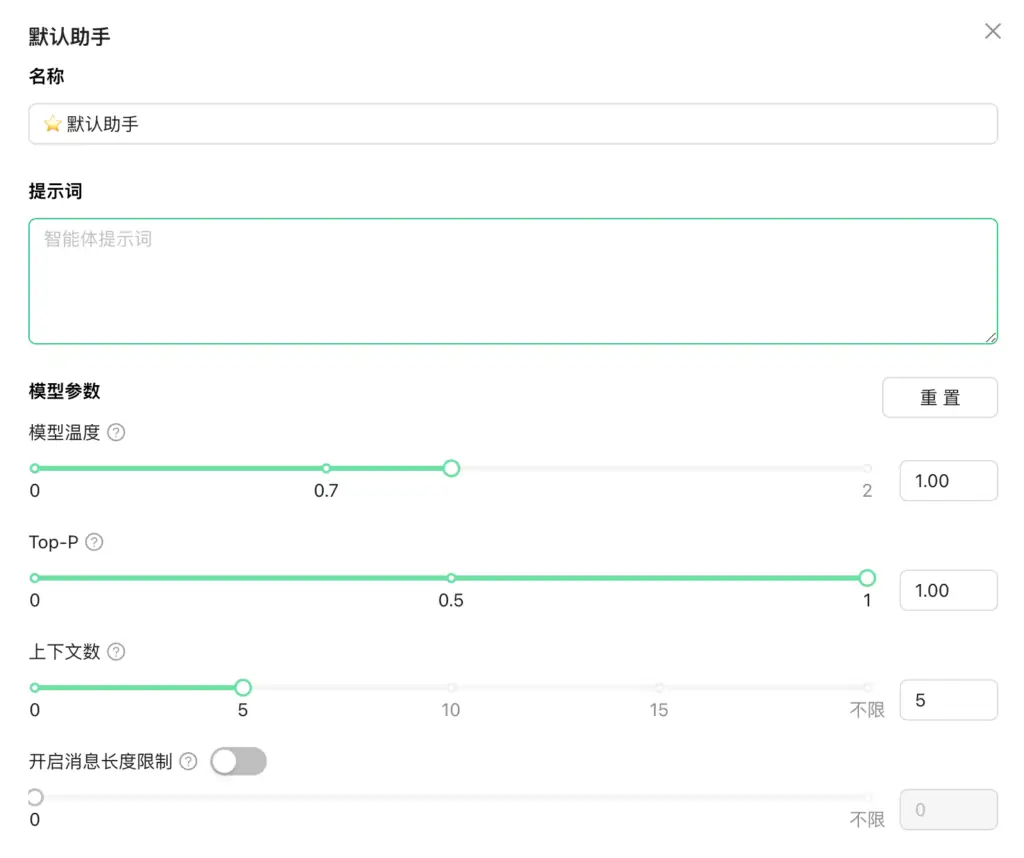
Task: Click the Top-P slider handle at value 1
Action: point(866,577)
